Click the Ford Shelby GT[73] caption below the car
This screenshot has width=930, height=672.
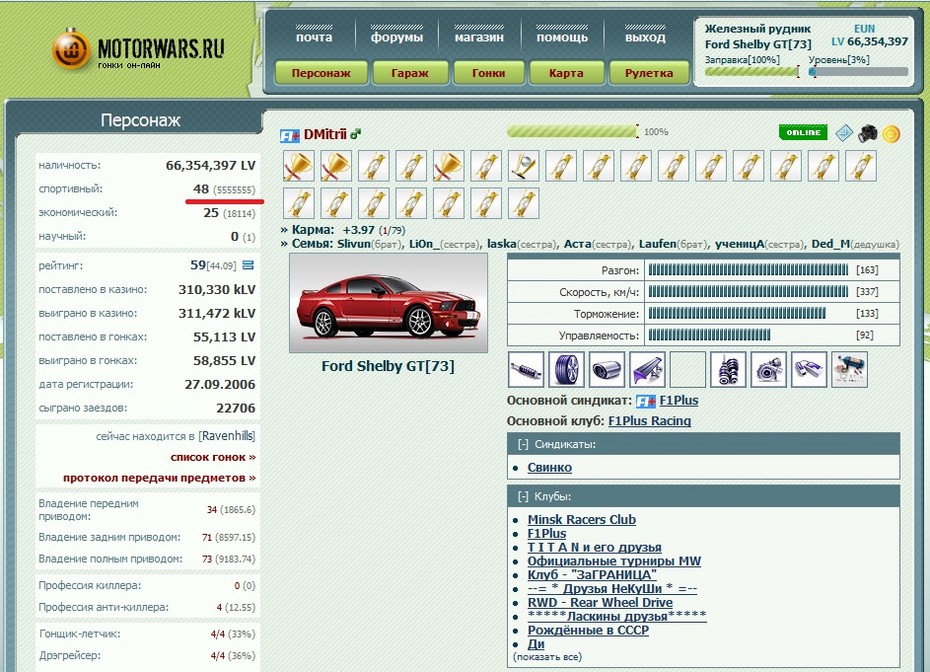(388, 367)
